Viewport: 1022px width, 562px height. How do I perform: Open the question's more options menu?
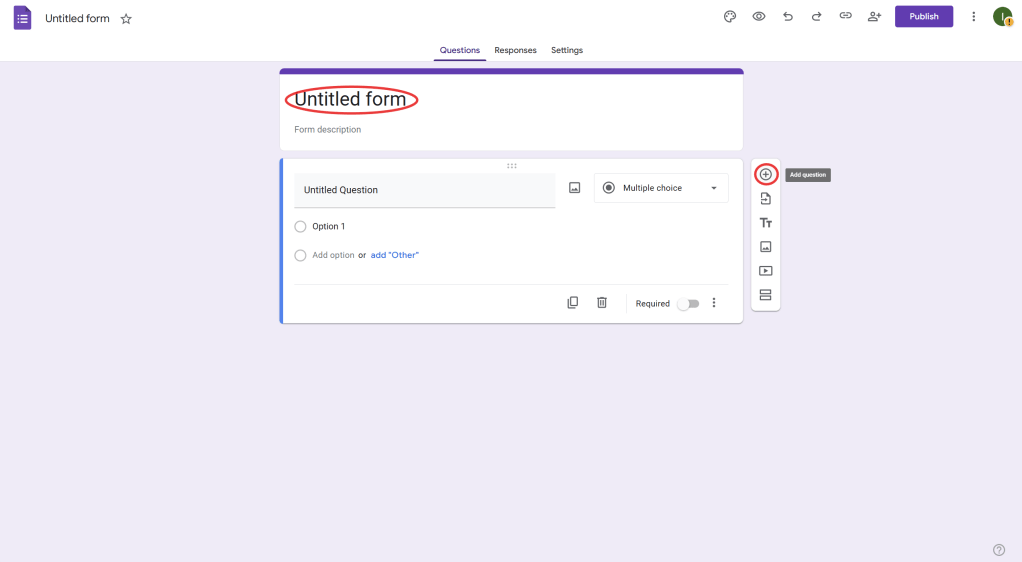714,303
